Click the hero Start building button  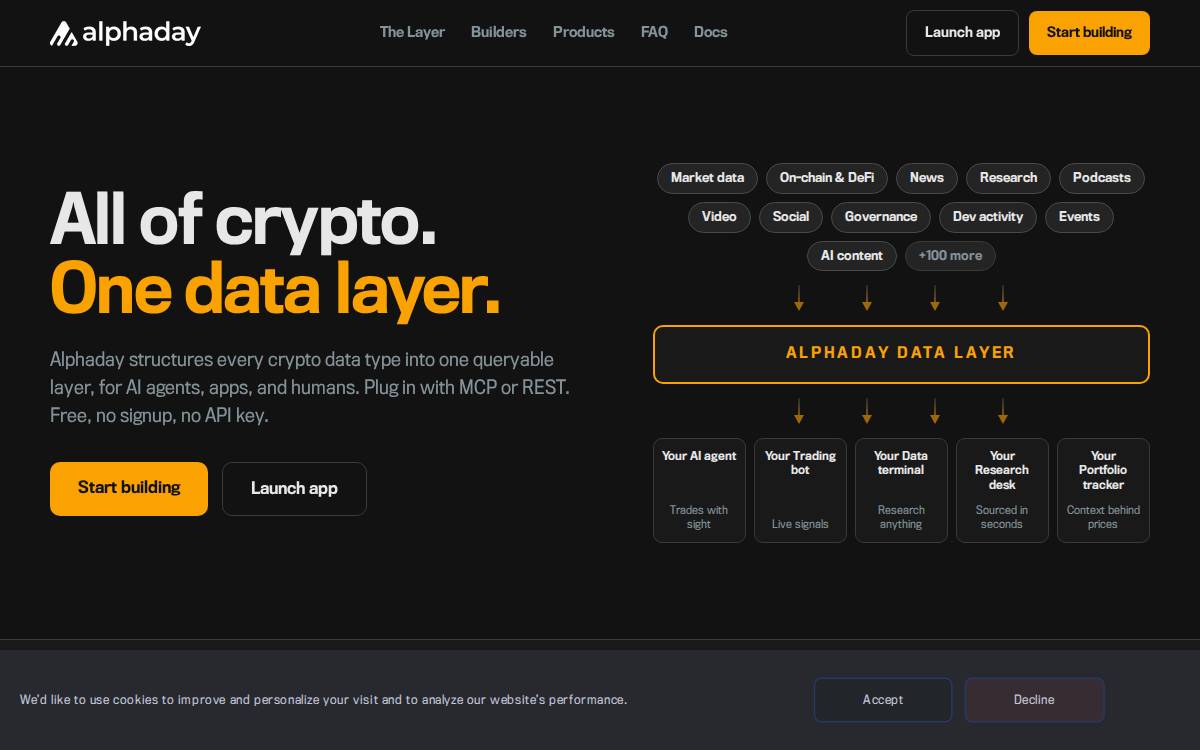[x=129, y=489]
